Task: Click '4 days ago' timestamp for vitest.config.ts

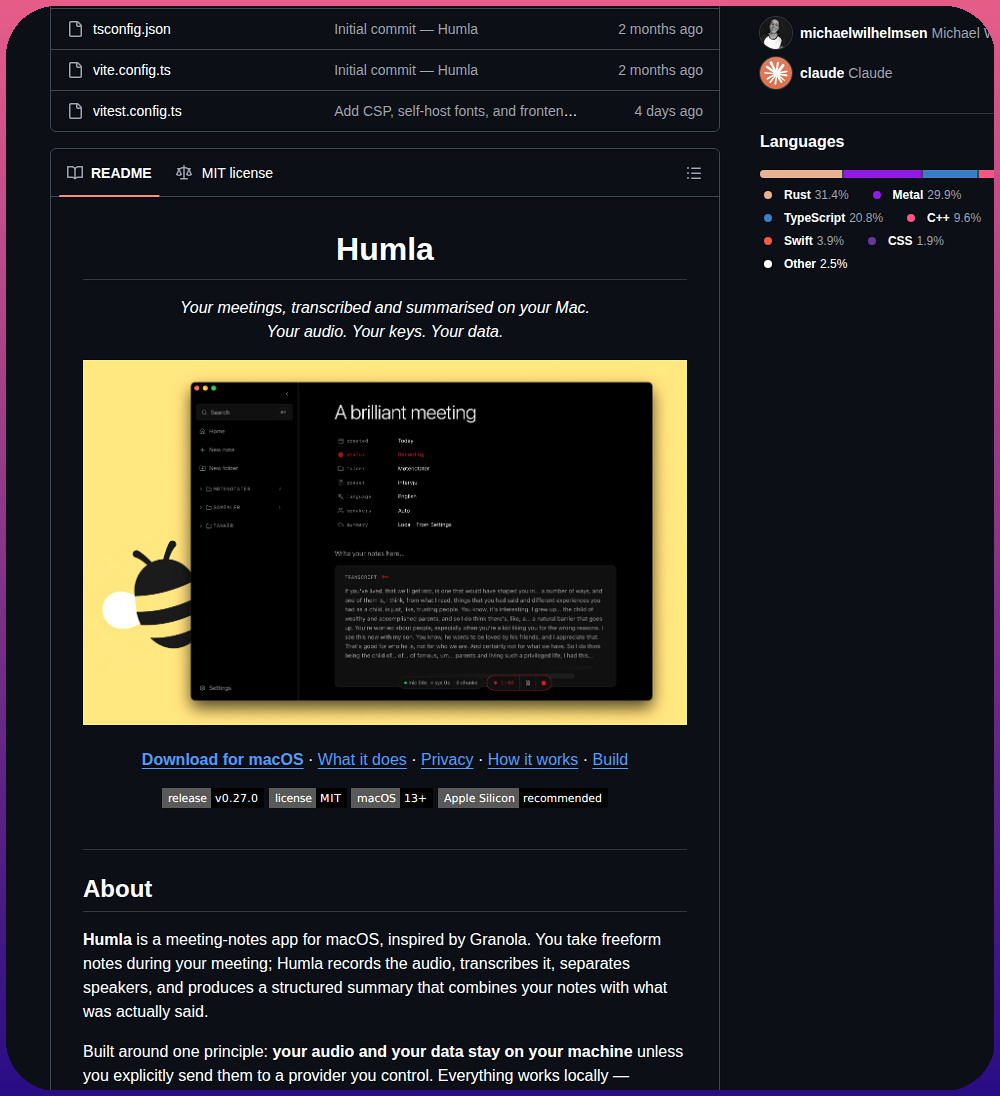Action: tap(668, 111)
